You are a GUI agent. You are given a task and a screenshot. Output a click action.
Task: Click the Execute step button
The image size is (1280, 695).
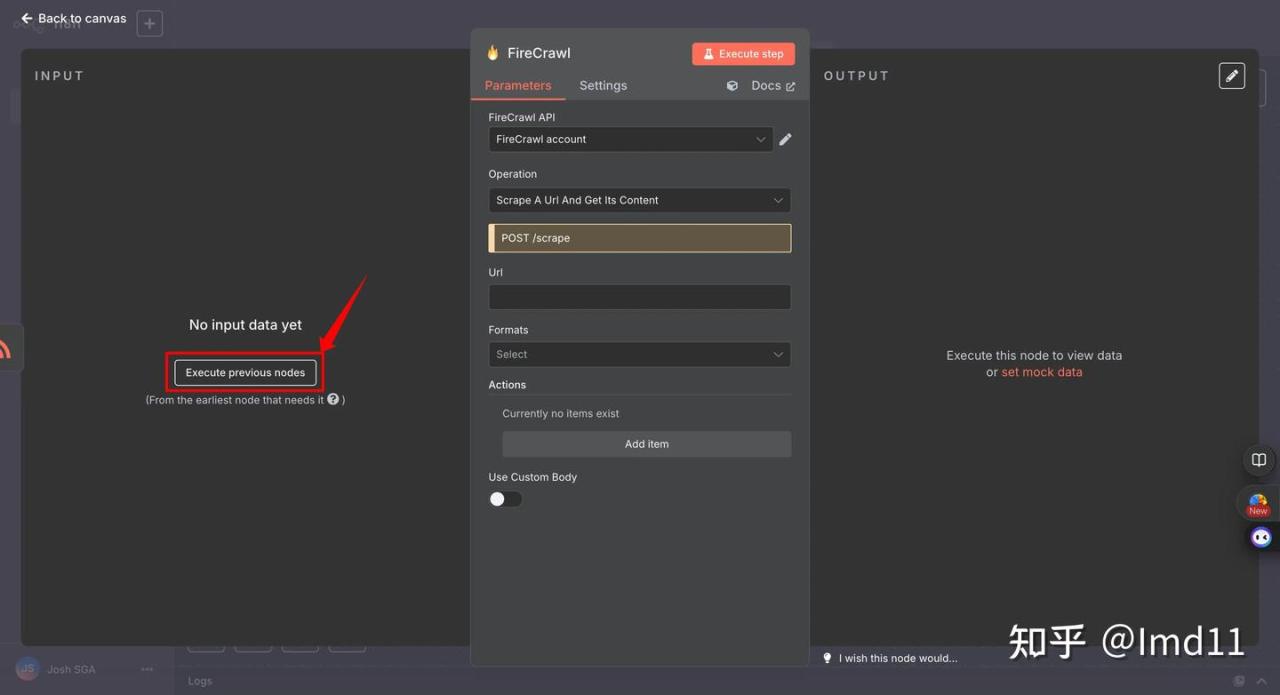pos(743,54)
